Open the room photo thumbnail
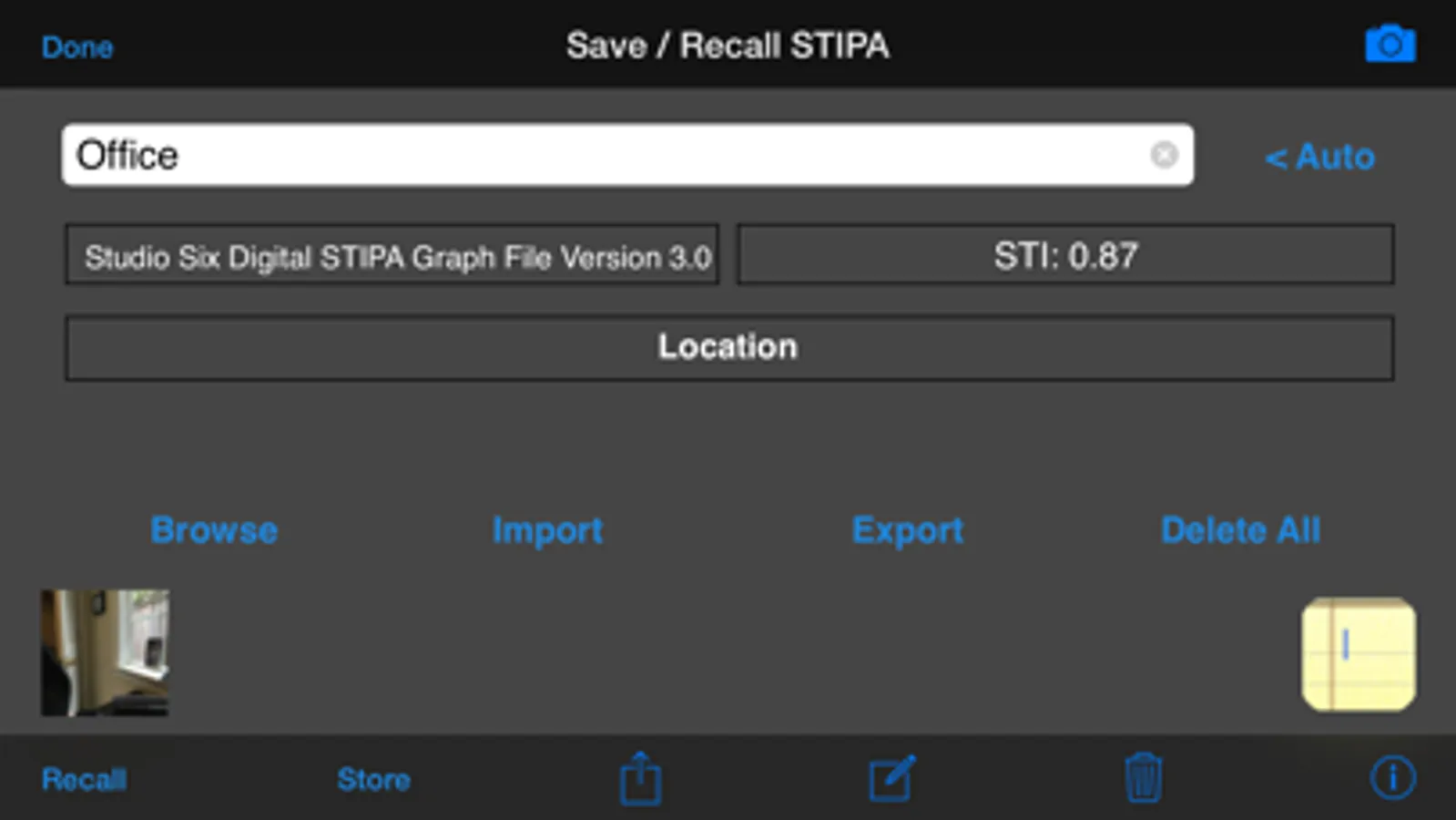Viewport: 1456px width, 820px height. click(105, 652)
